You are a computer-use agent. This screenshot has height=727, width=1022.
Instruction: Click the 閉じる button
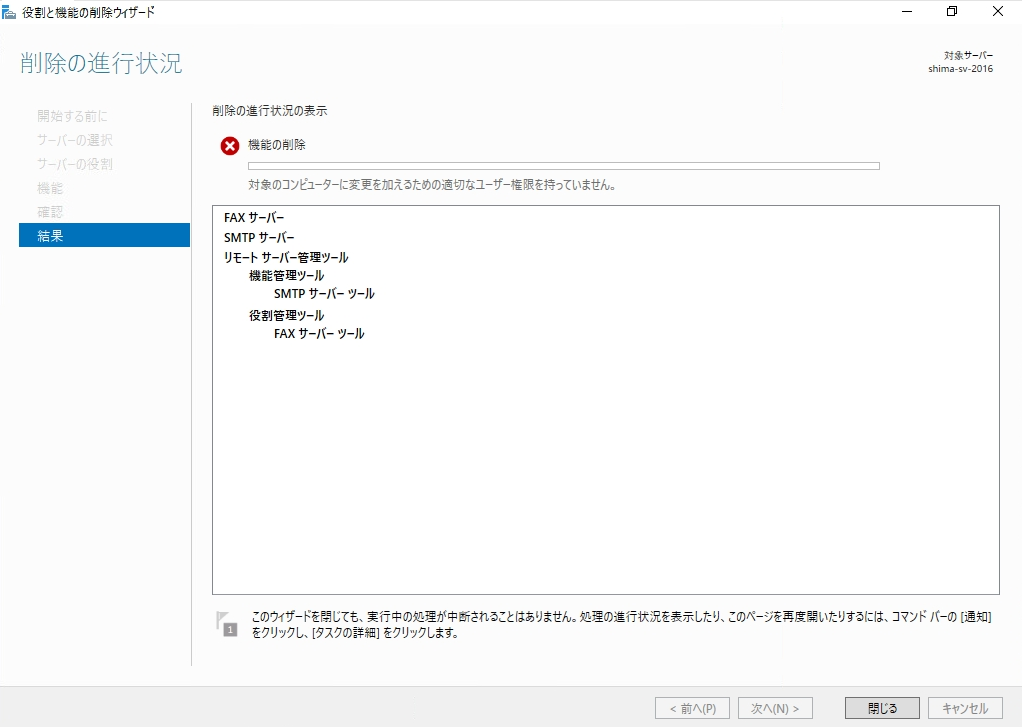coord(881,707)
